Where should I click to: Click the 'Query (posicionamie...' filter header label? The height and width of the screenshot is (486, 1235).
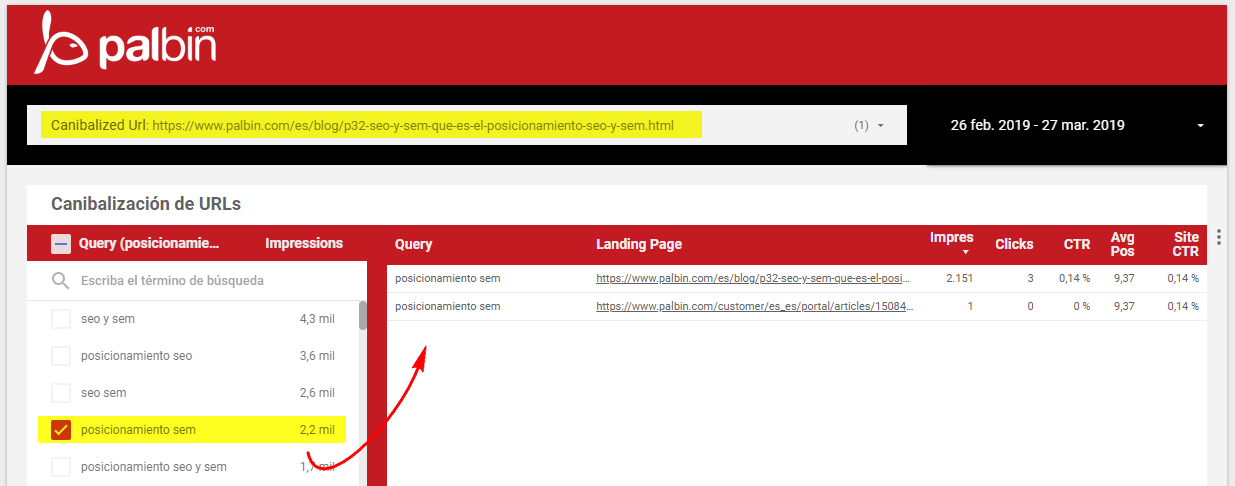point(149,243)
